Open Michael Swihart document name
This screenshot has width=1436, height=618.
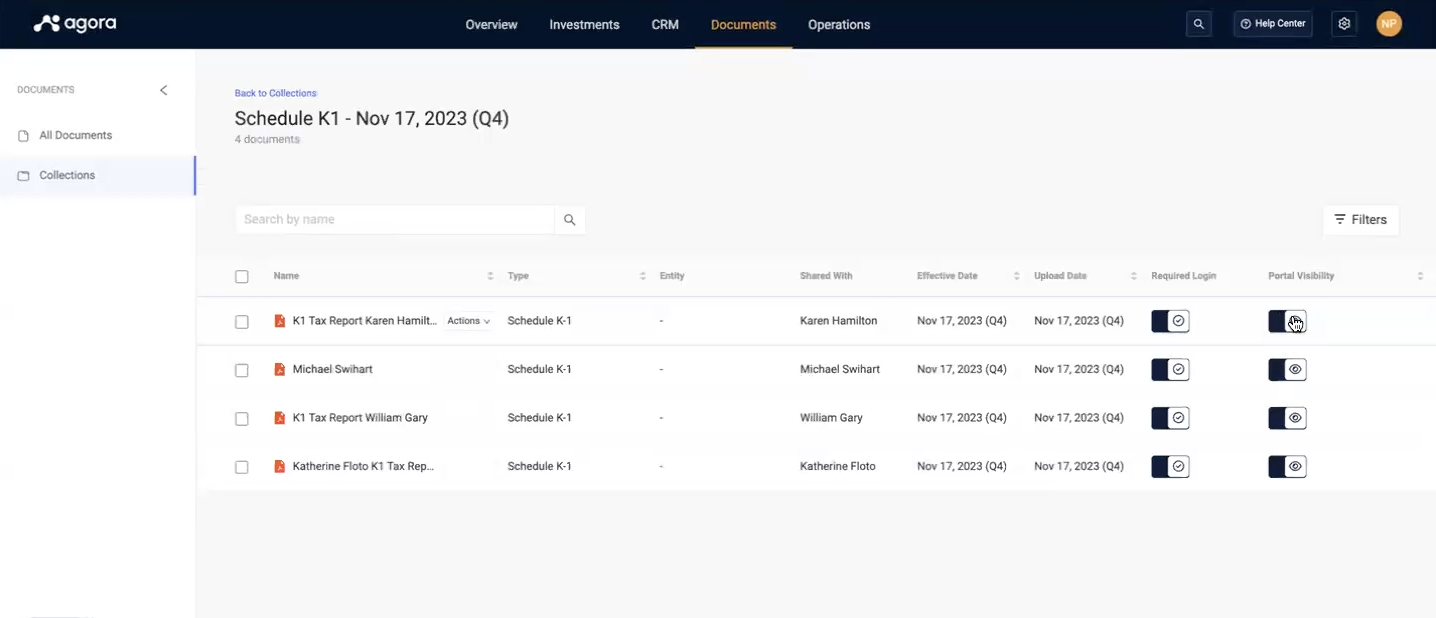pyautogui.click(x=332, y=369)
